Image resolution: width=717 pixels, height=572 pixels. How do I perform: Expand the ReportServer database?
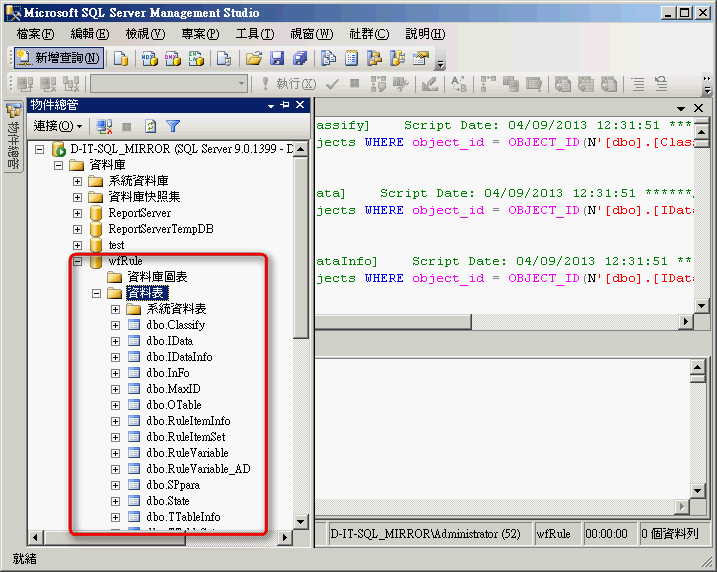coord(77,213)
